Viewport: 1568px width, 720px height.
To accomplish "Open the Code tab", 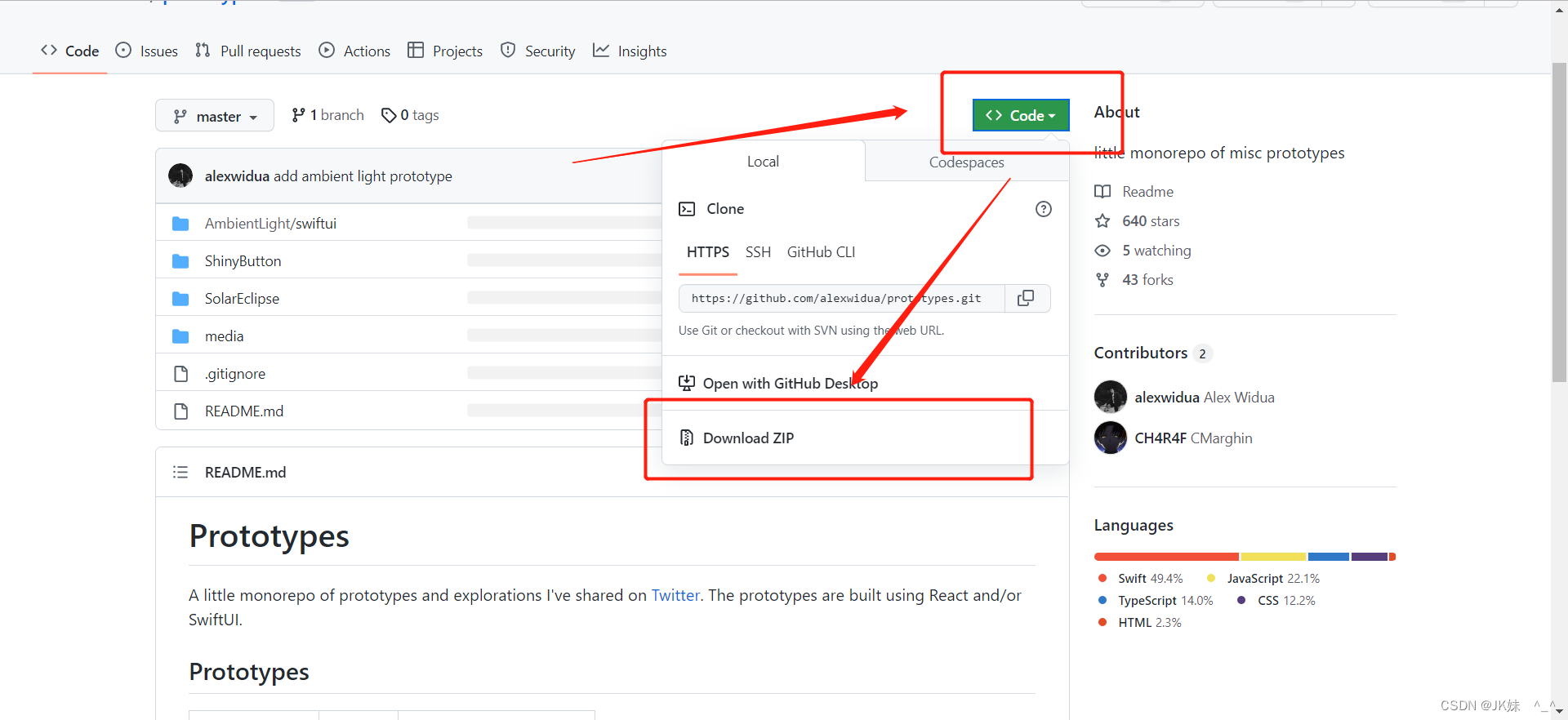I will [70, 51].
